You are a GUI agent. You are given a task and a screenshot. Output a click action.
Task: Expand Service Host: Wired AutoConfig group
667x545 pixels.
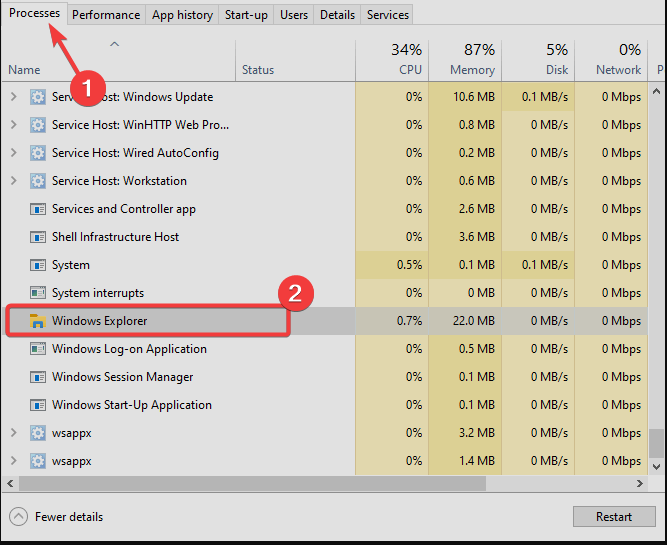(x=14, y=153)
